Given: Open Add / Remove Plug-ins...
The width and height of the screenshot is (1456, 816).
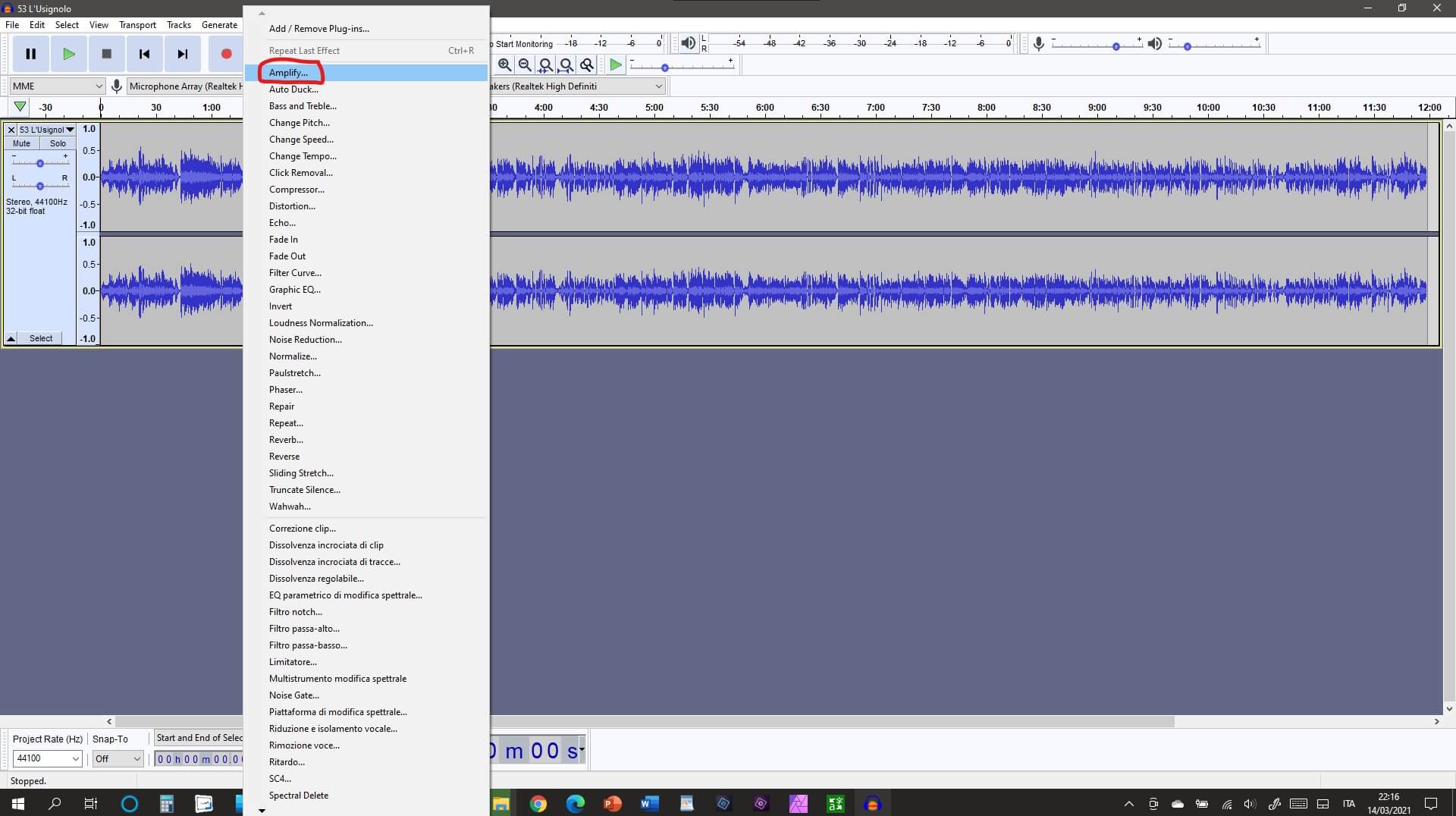Looking at the screenshot, I should (x=318, y=29).
